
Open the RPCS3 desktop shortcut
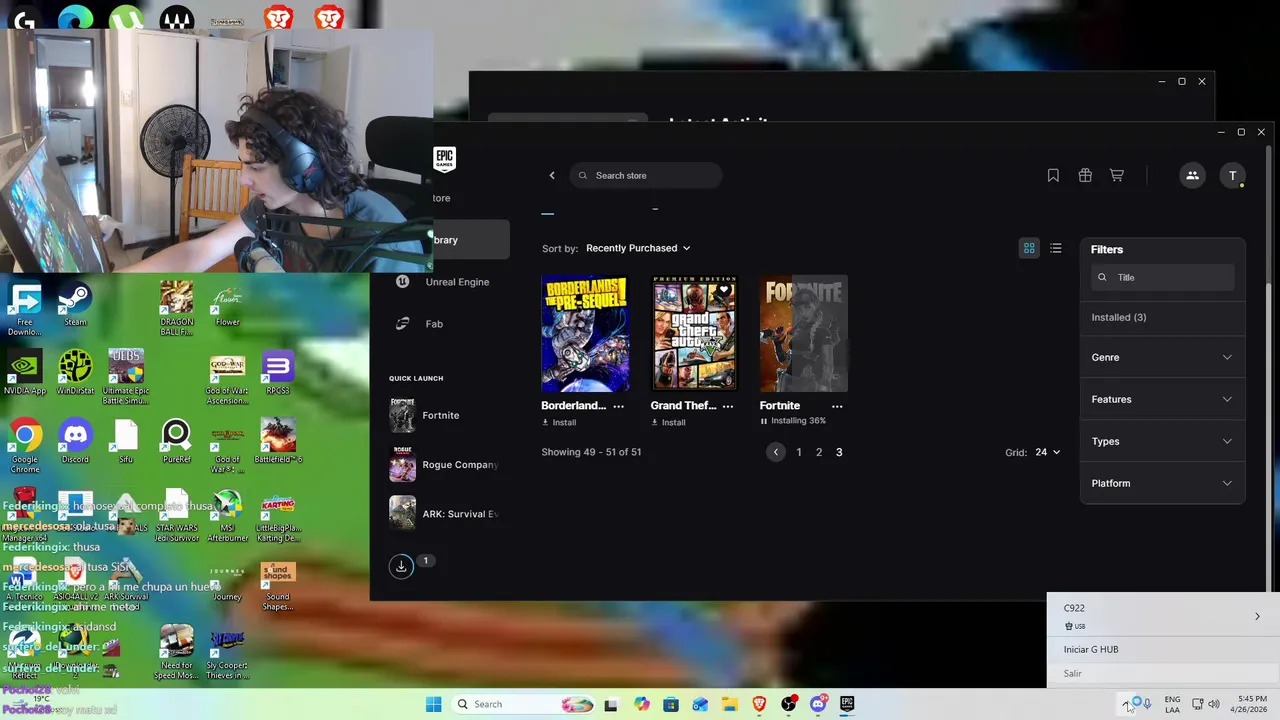[277, 373]
